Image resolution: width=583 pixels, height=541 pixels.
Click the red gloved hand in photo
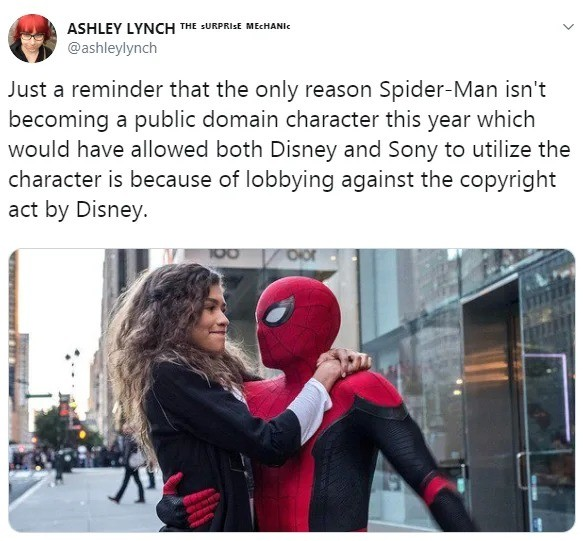click(190, 501)
